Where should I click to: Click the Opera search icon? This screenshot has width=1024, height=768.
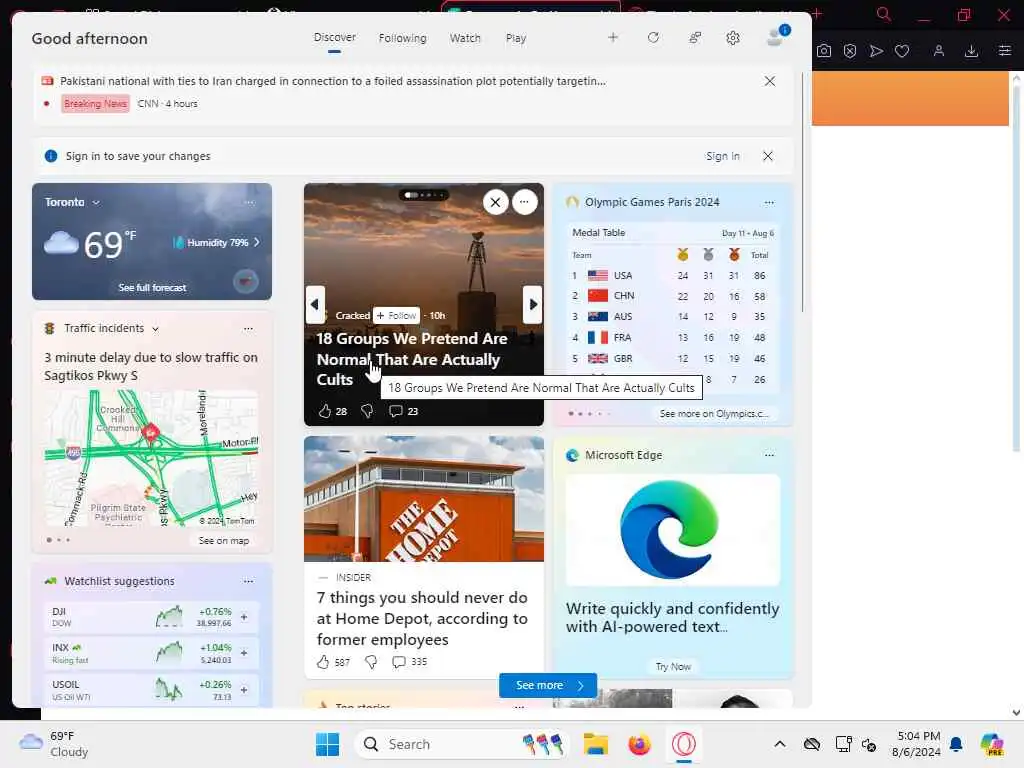click(884, 14)
